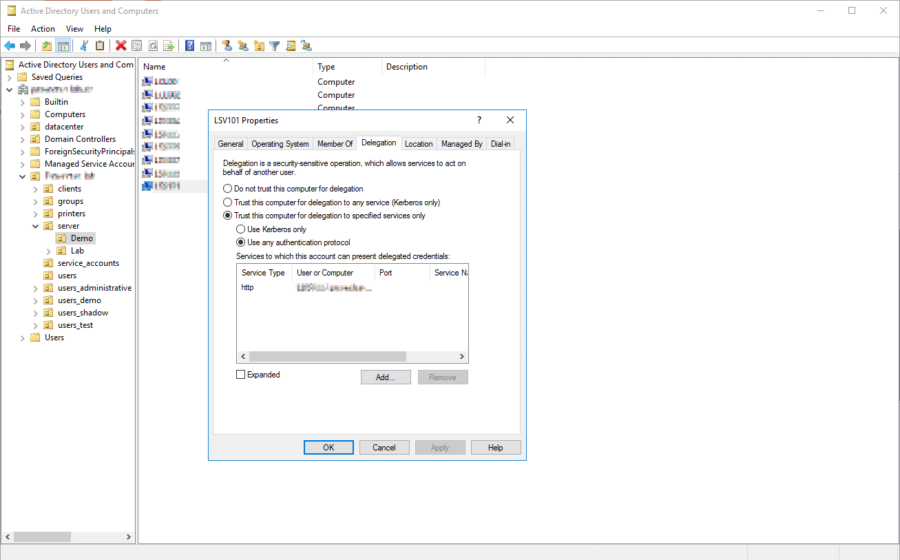Select Do not trust this computer for delegation
This screenshot has width=900, height=560.
[227, 189]
